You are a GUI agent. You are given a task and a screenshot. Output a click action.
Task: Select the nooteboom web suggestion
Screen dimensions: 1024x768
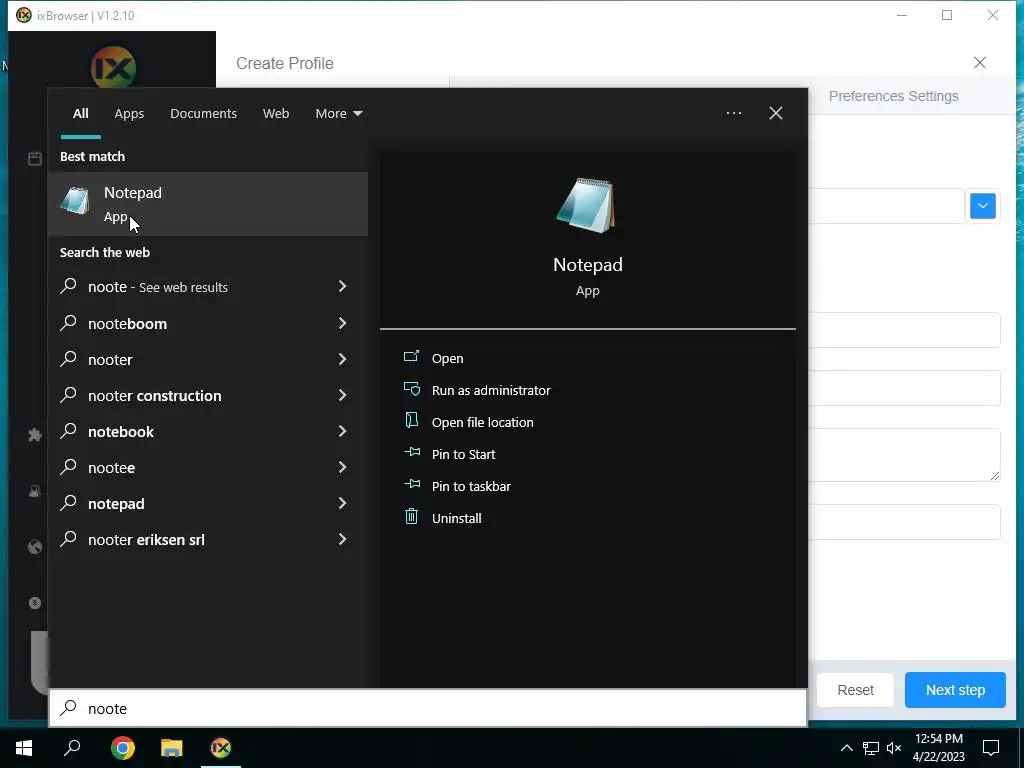[x=127, y=324]
